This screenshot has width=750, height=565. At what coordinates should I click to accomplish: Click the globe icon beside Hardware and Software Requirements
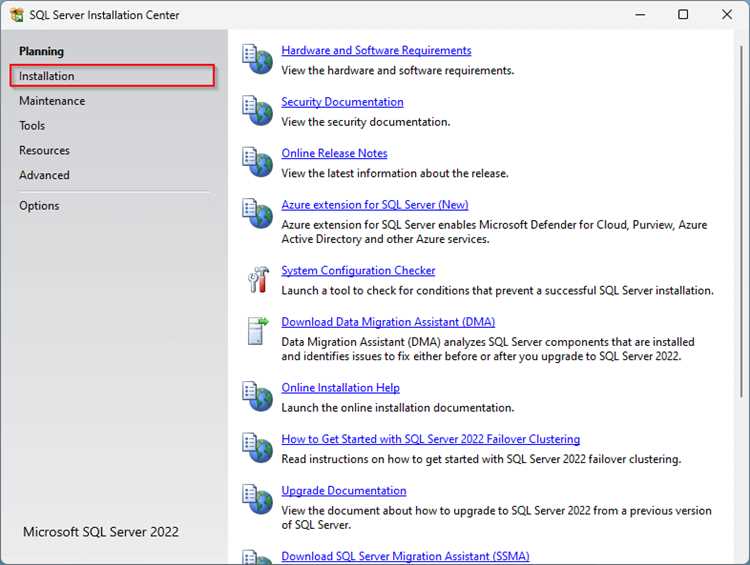click(257, 59)
